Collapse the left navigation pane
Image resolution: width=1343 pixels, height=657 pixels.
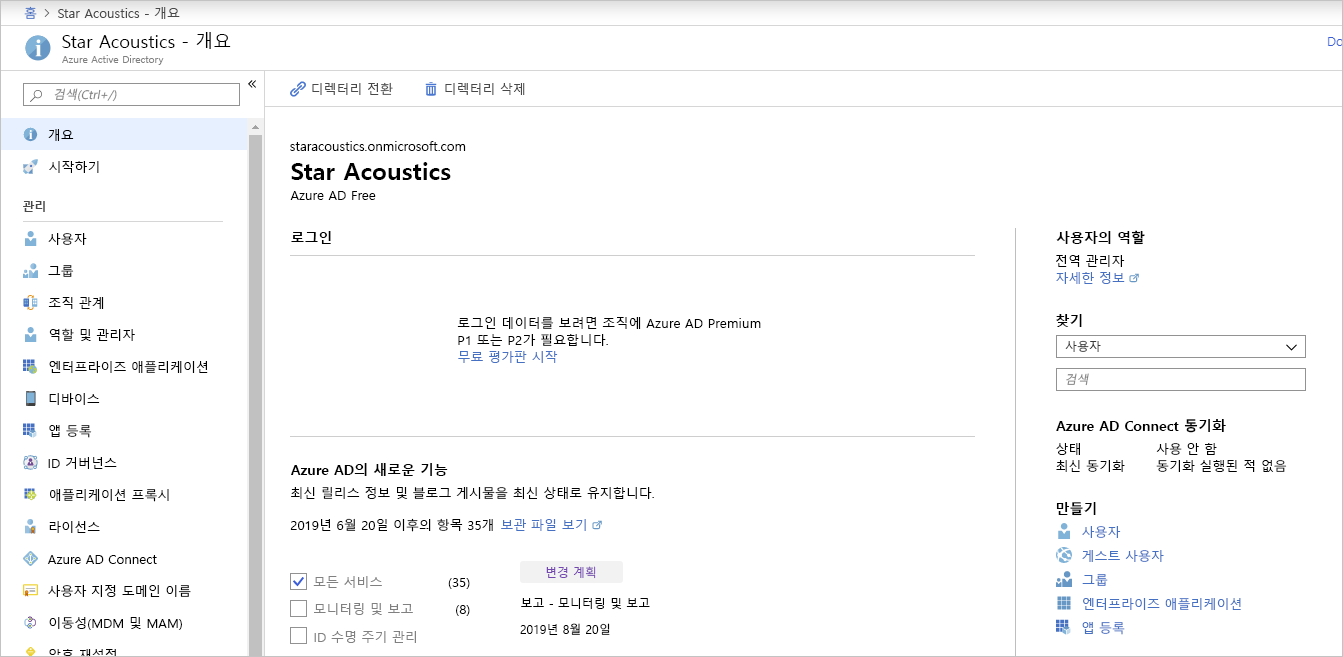[253, 85]
